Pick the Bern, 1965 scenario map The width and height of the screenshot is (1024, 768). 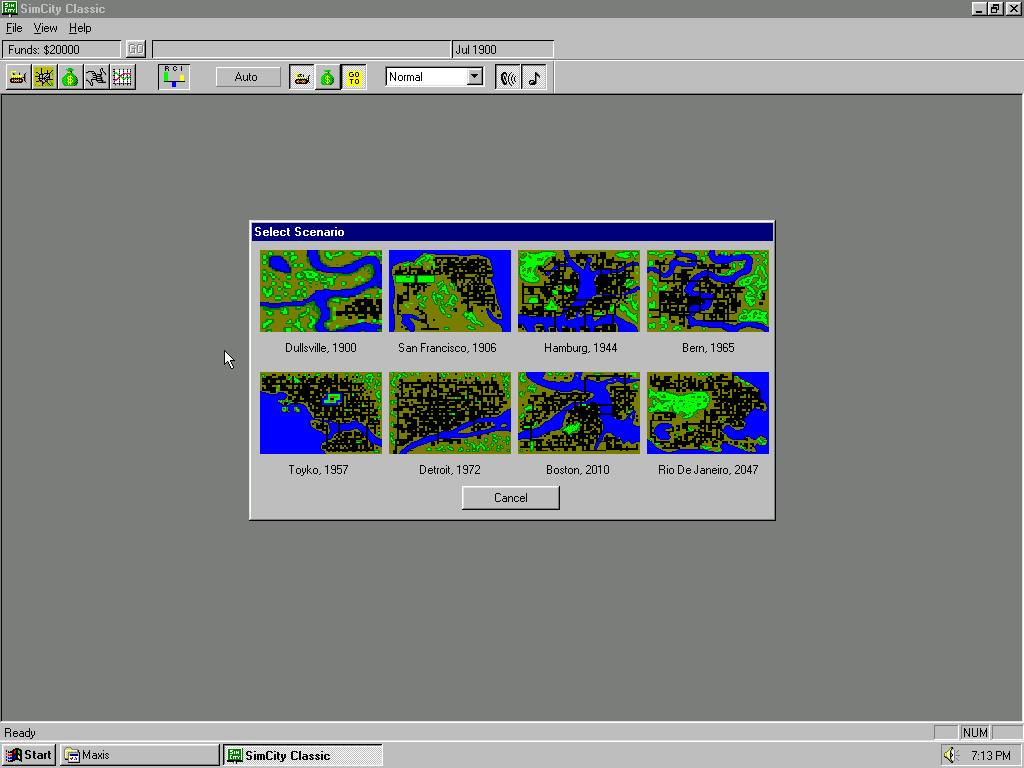point(708,291)
